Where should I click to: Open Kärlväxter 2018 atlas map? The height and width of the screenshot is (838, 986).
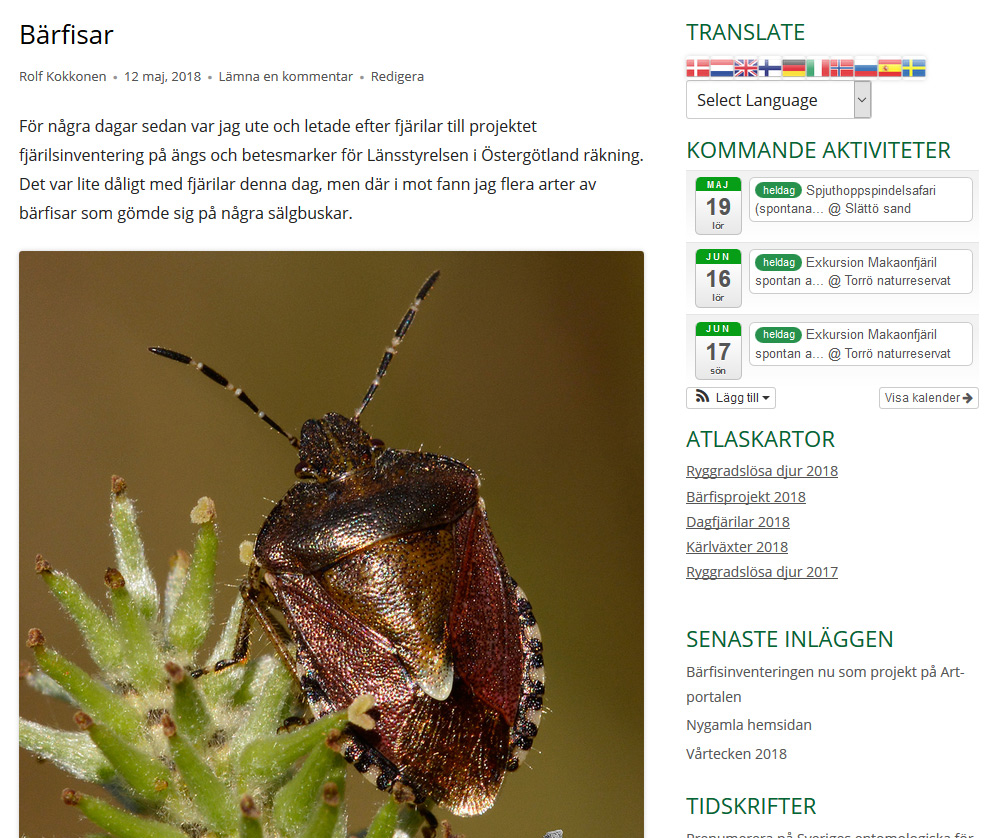pyautogui.click(x=737, y=547)
